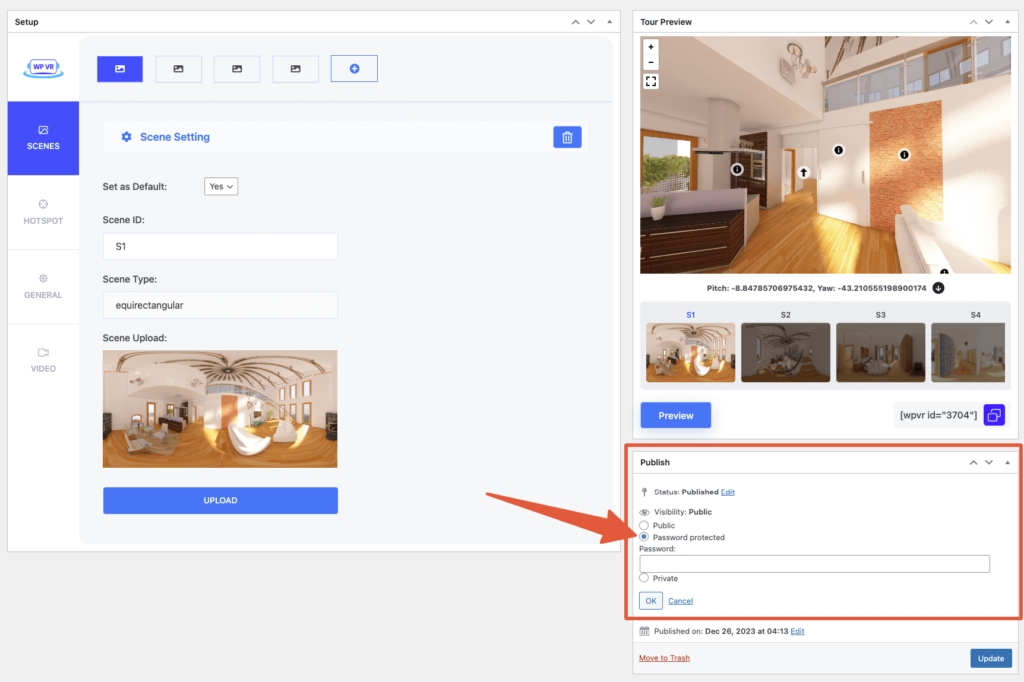Zoom in on the tour preview
This screenshot has width=1024, height=682.
click(x=650, y=47)
